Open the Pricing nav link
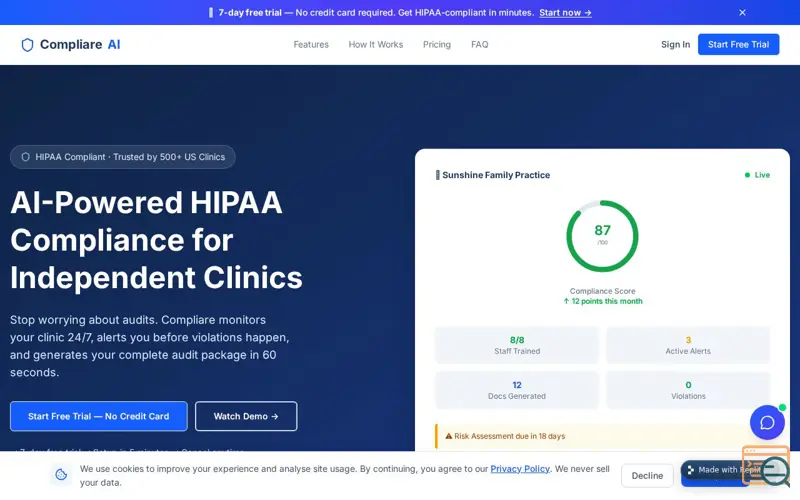Viewport: 800px width, 500px height. click(x=437, y=45)
